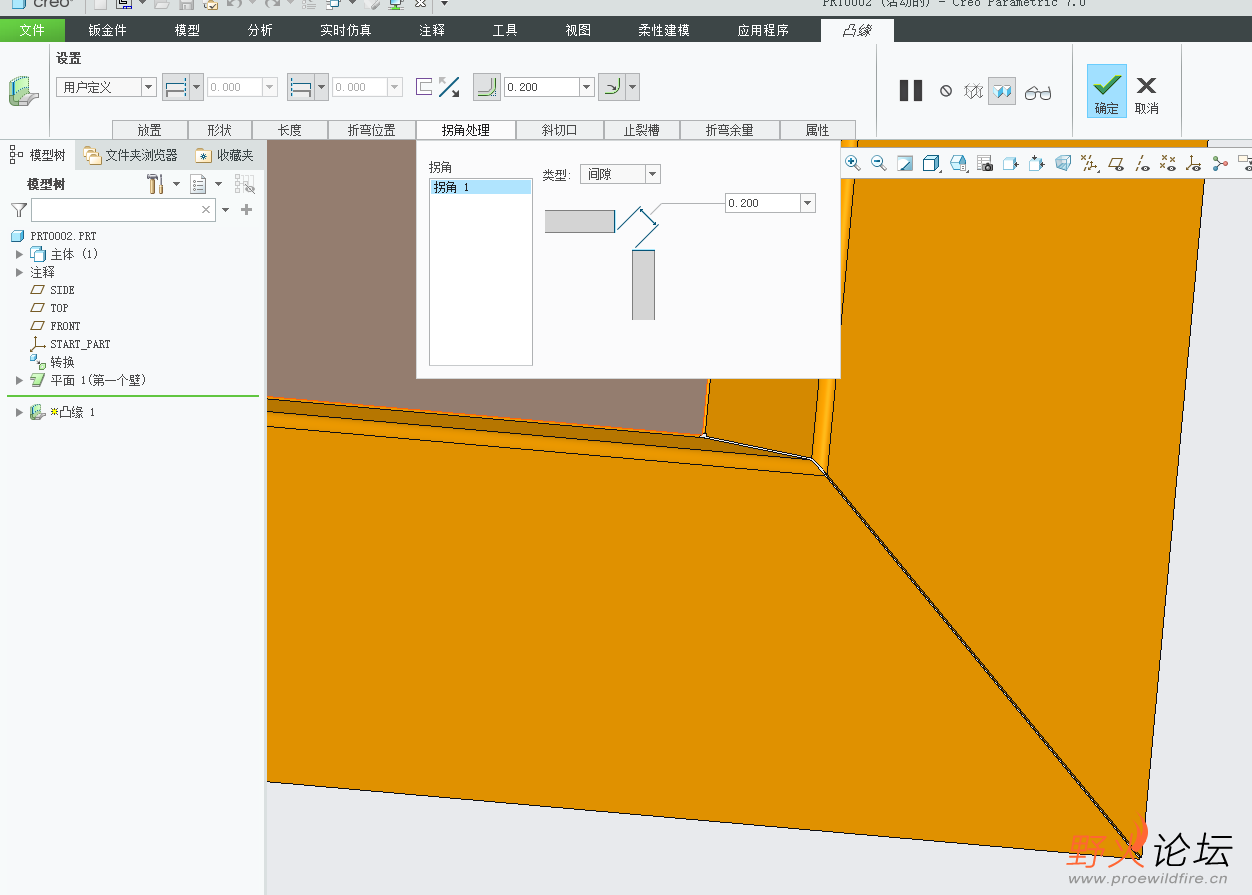Image resolution: width=1252 pixels, height=895 pixels.
Task: Click the Zoom Out icon
Action: pyautogui.click(x=879, y=163)
